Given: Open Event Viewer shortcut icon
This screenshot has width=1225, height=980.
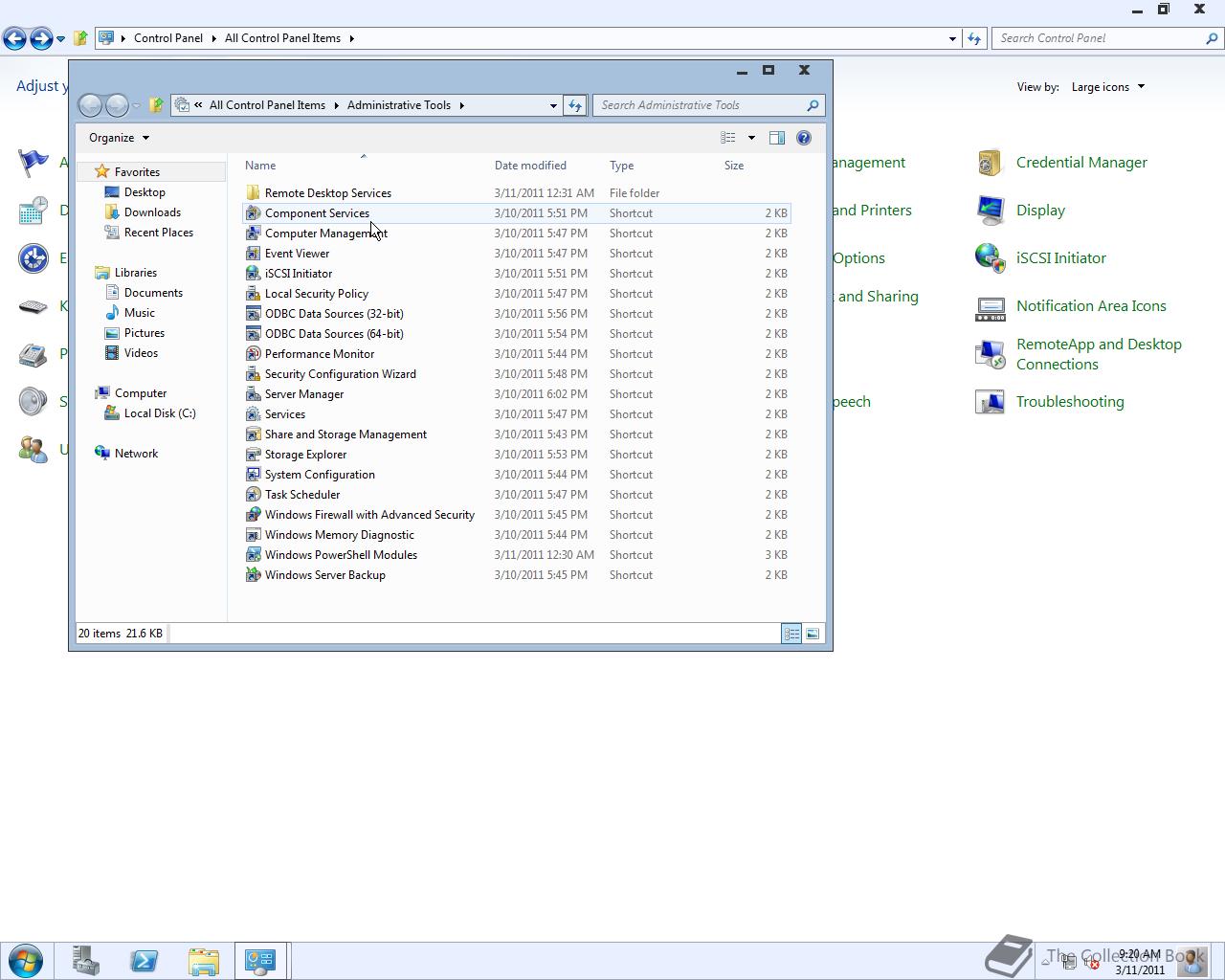Looking at the screenshot, I should tap(253, 254).
